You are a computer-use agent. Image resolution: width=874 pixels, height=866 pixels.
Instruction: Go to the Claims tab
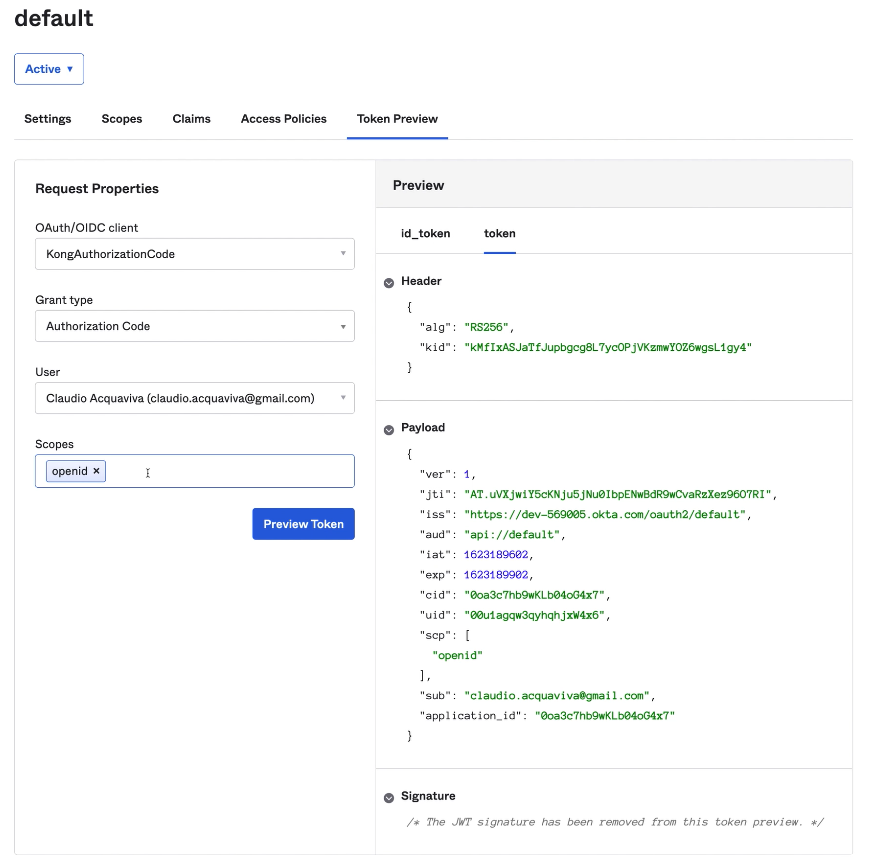[191, 119]
